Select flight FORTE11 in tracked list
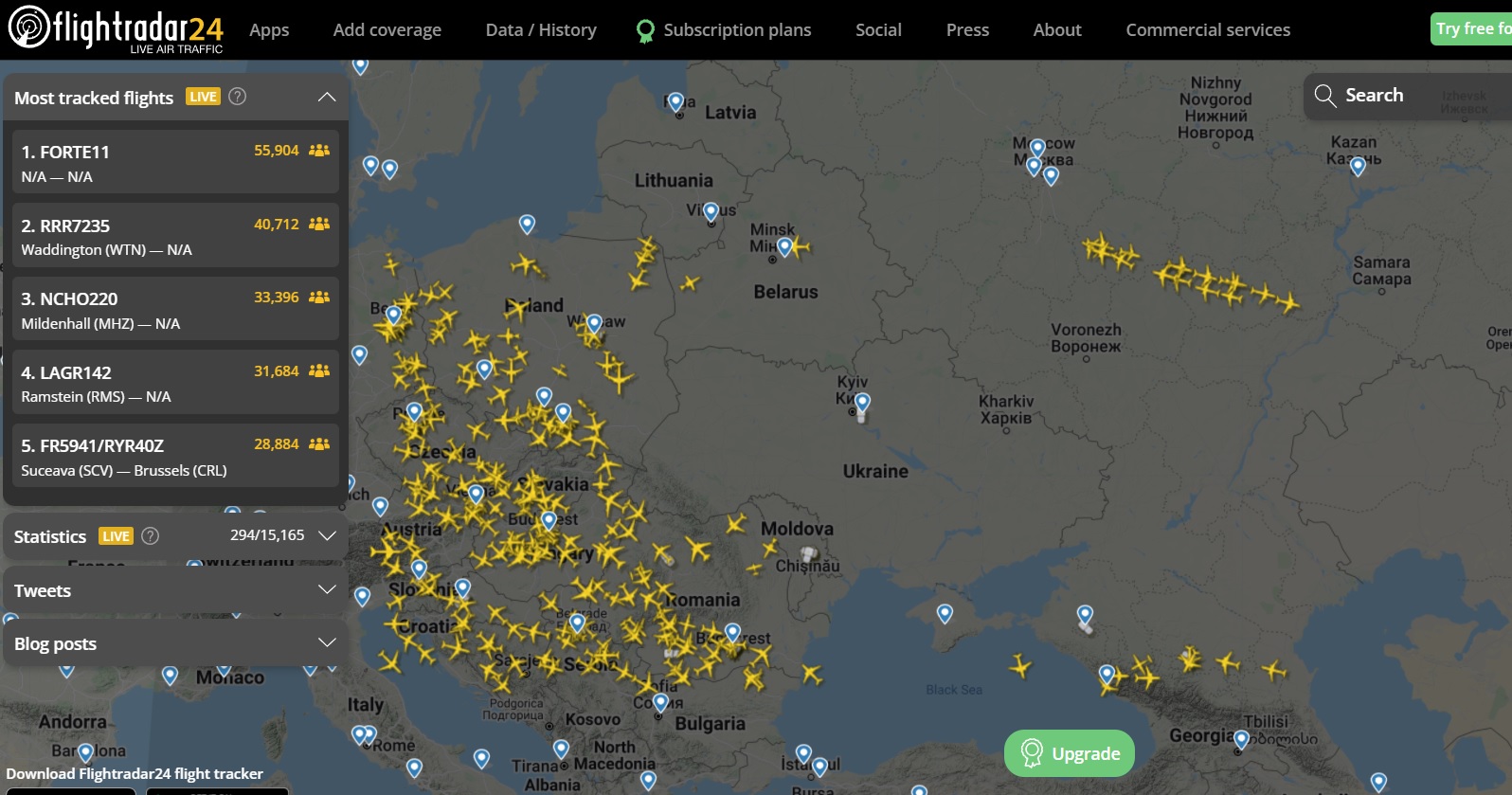Viewport: 1512px width, 795px height. [x=175, y=162]
